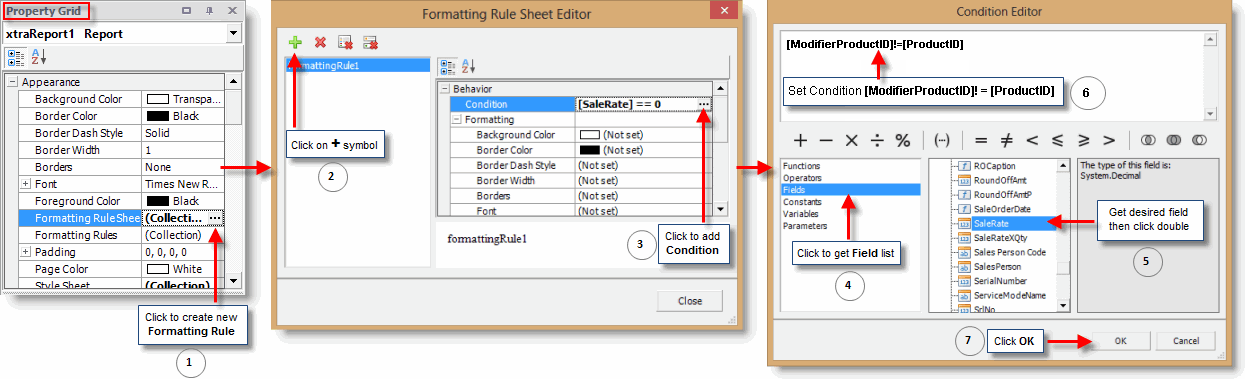Confirm Condition Editor with OK
The image size is (1245, 379).
coord(1120,341)
